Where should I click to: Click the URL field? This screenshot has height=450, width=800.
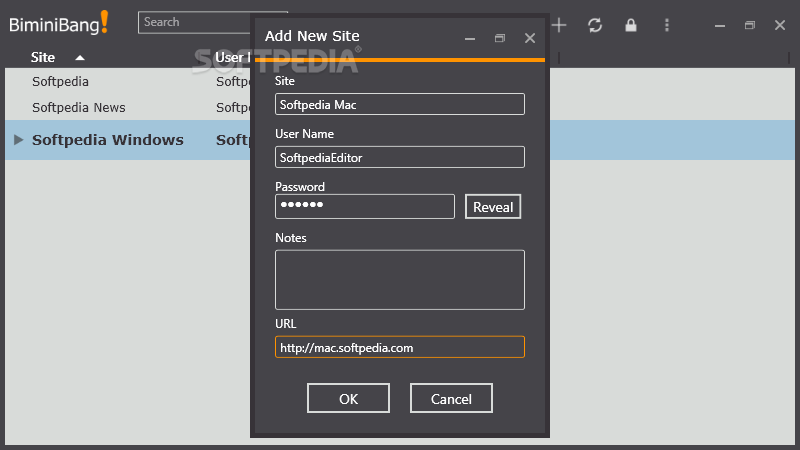[x=400, y=347]
